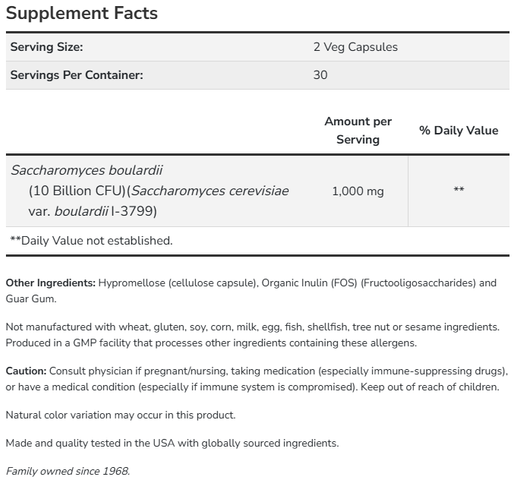Click the GMP facility sentence

pos(211,343)
